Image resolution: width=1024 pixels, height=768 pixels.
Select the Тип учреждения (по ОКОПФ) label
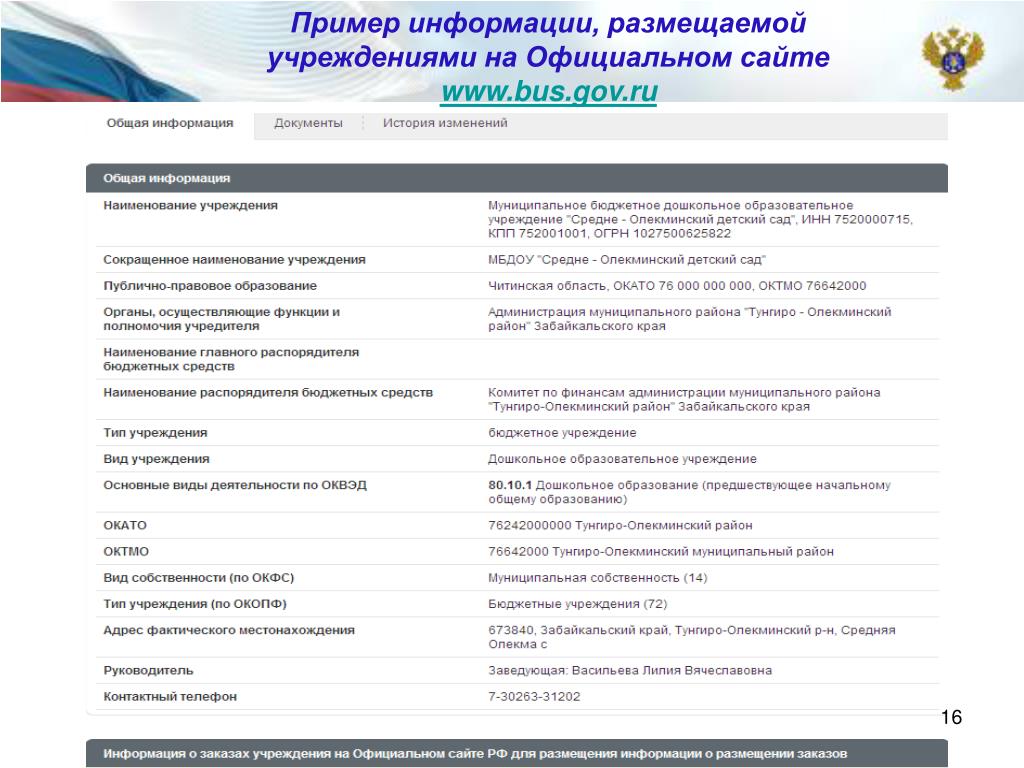point(195,603)
